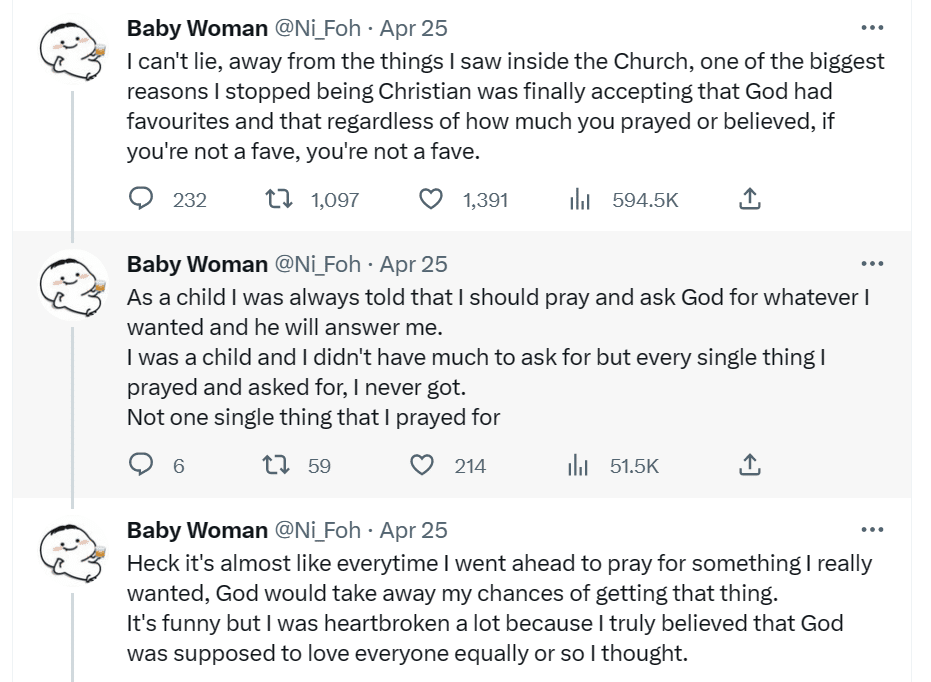
Task: Open the Apr 25 timestamp of third tweet
Action: 414,530
